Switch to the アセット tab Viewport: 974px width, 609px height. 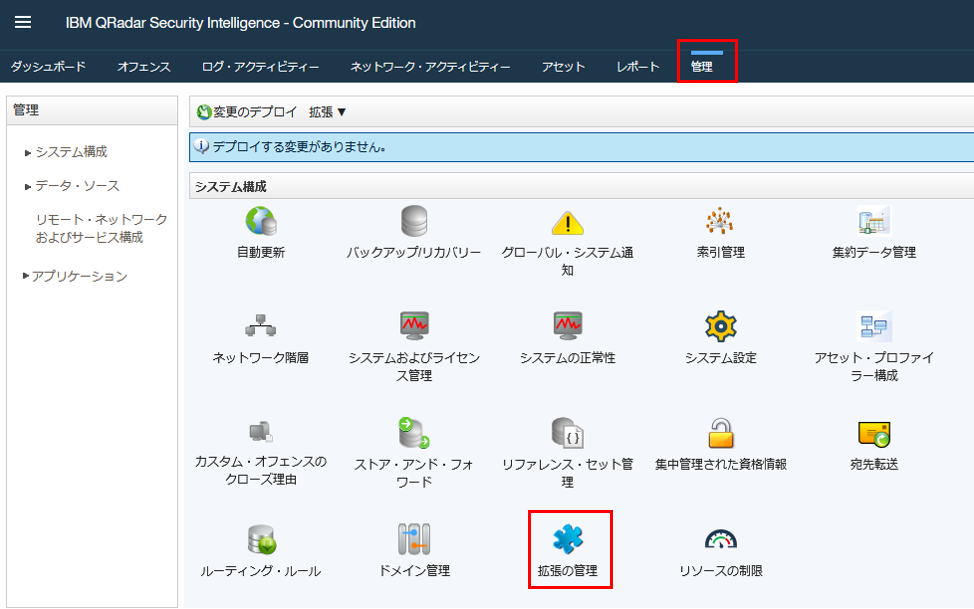pyautogui.click(x=563, y=66)
